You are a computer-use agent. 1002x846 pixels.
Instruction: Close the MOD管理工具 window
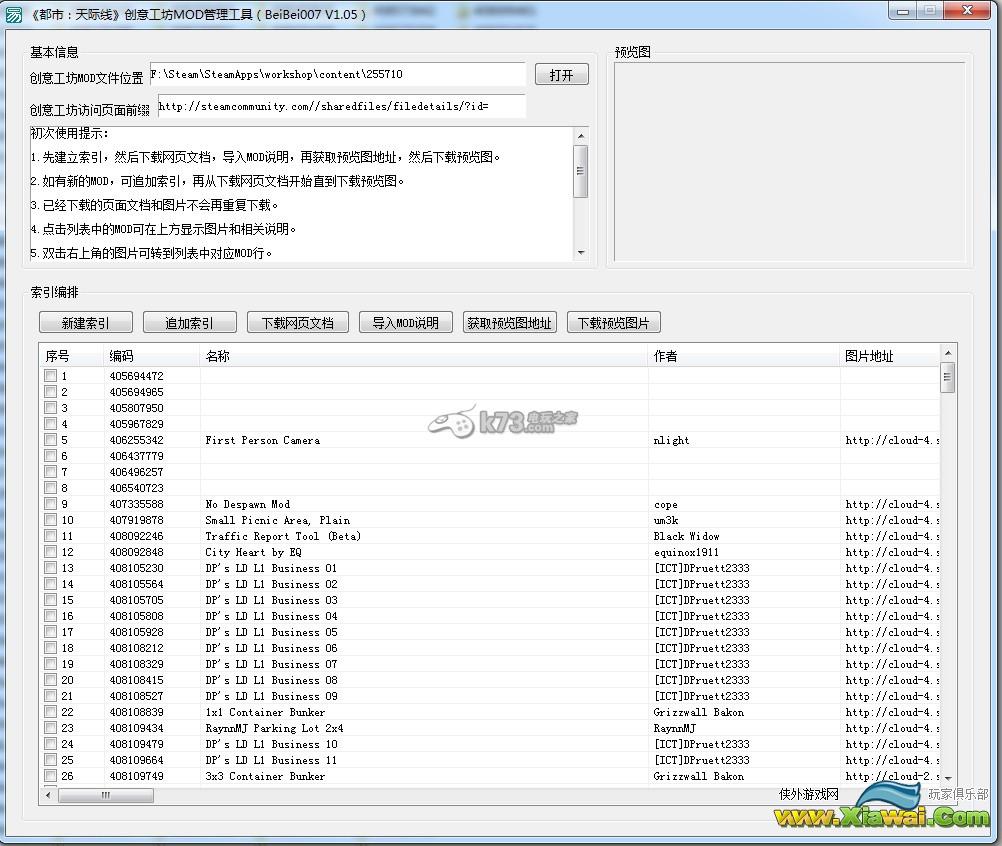pos(967,11)
